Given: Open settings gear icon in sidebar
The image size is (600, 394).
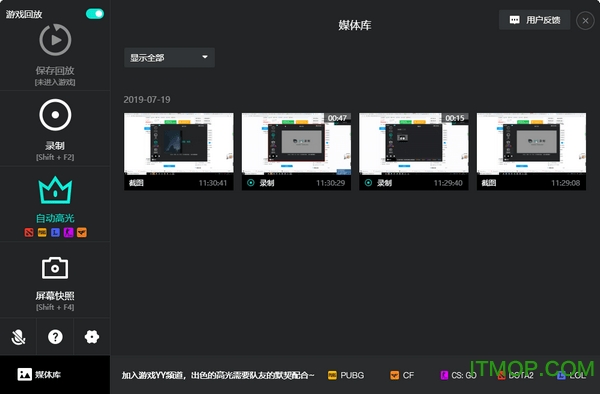Looking at the screenshot, I should [x=92, y=337].
